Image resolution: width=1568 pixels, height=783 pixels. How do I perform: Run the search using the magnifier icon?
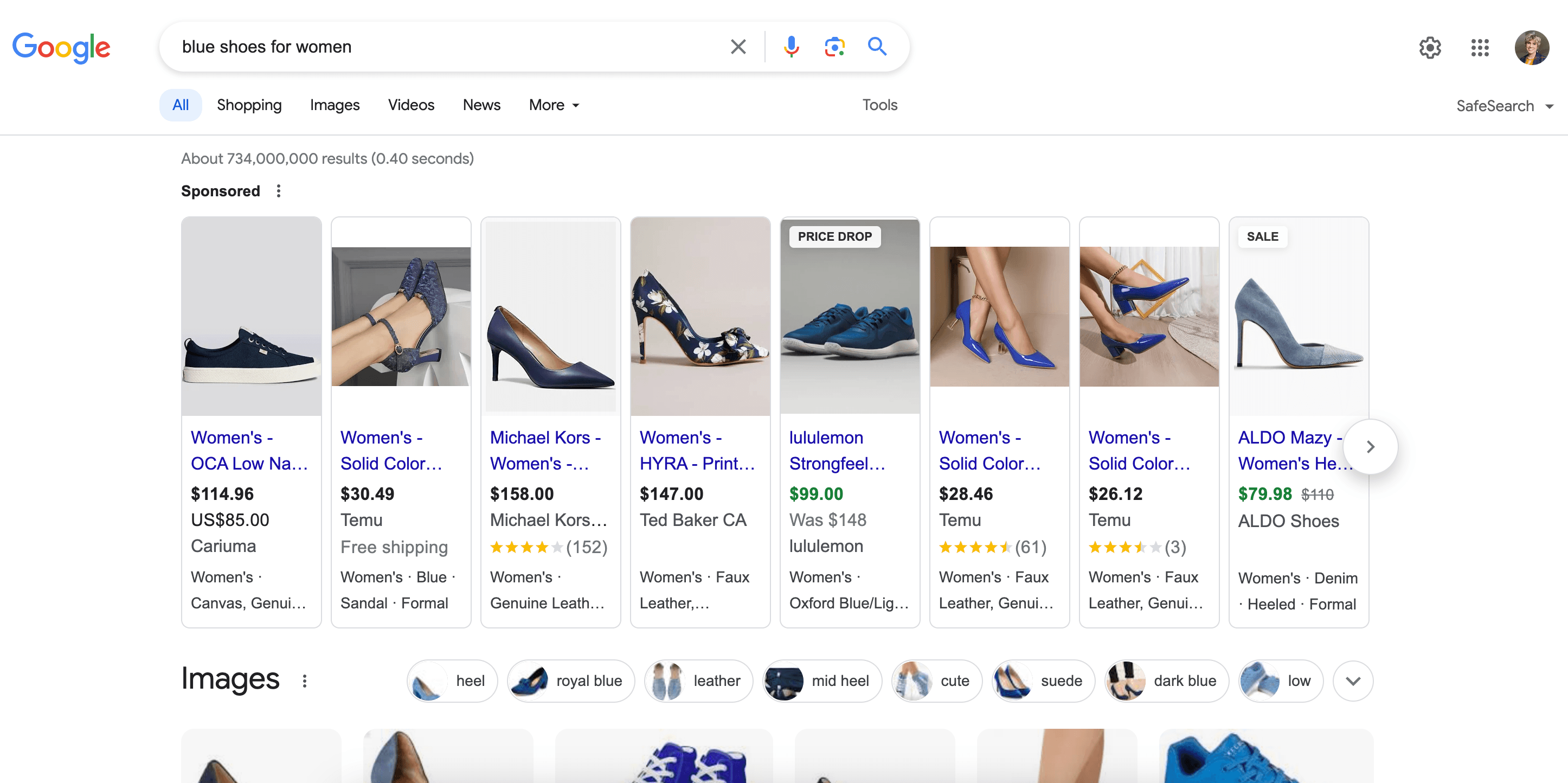[877, 46]
